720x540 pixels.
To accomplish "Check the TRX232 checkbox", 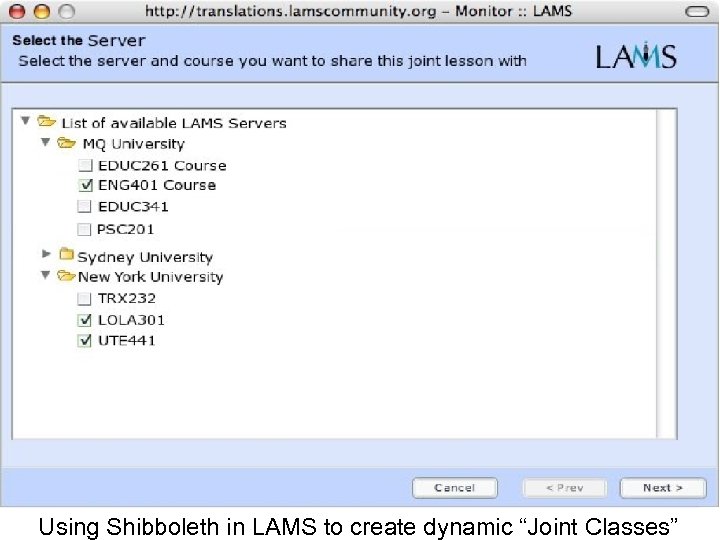I will pos(84,299).
